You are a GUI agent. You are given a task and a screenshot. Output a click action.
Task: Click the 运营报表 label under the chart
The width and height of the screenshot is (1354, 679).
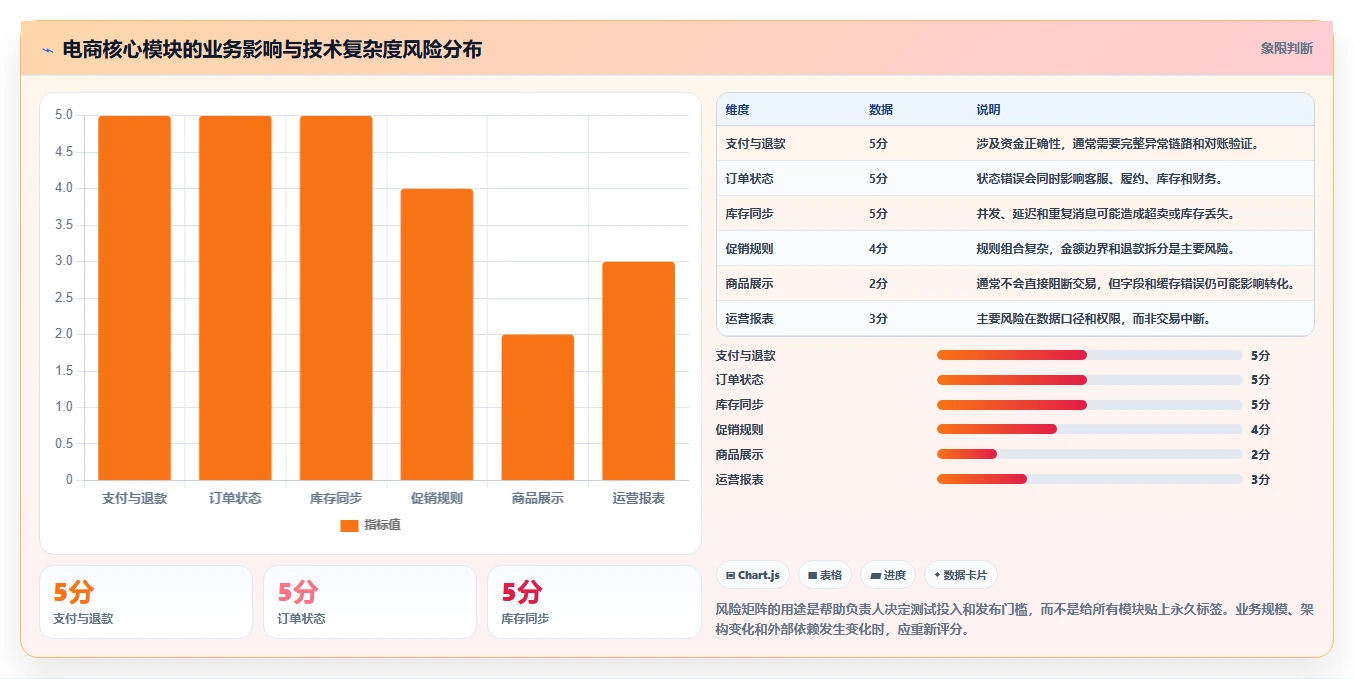click(639, 498)
